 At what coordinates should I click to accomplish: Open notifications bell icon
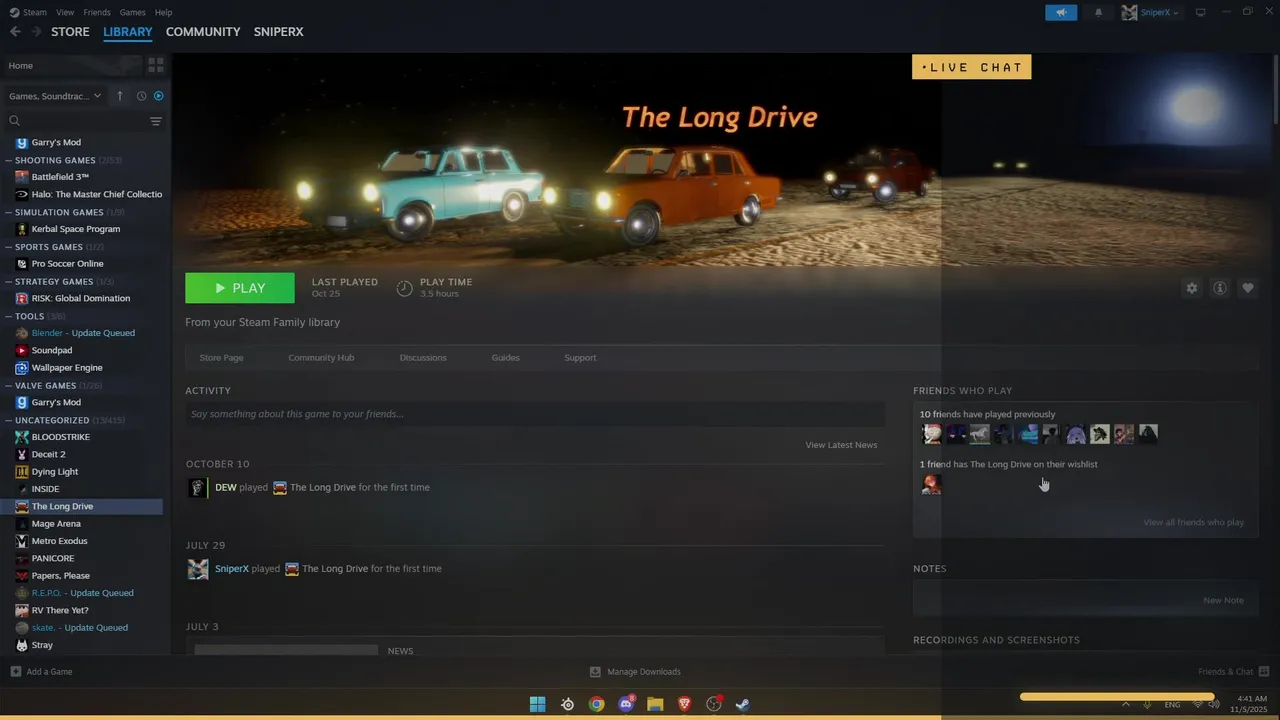1098,12
